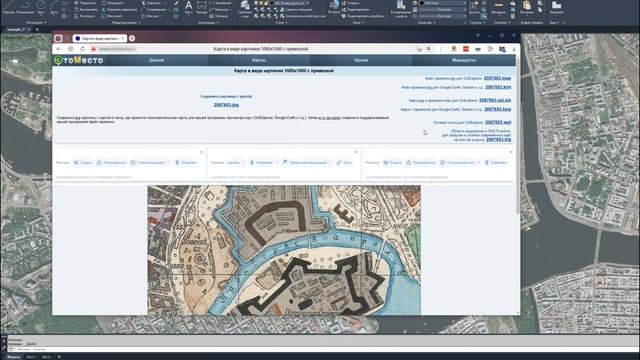Download the 2067653.jpg map image

[x=226, y=105]
